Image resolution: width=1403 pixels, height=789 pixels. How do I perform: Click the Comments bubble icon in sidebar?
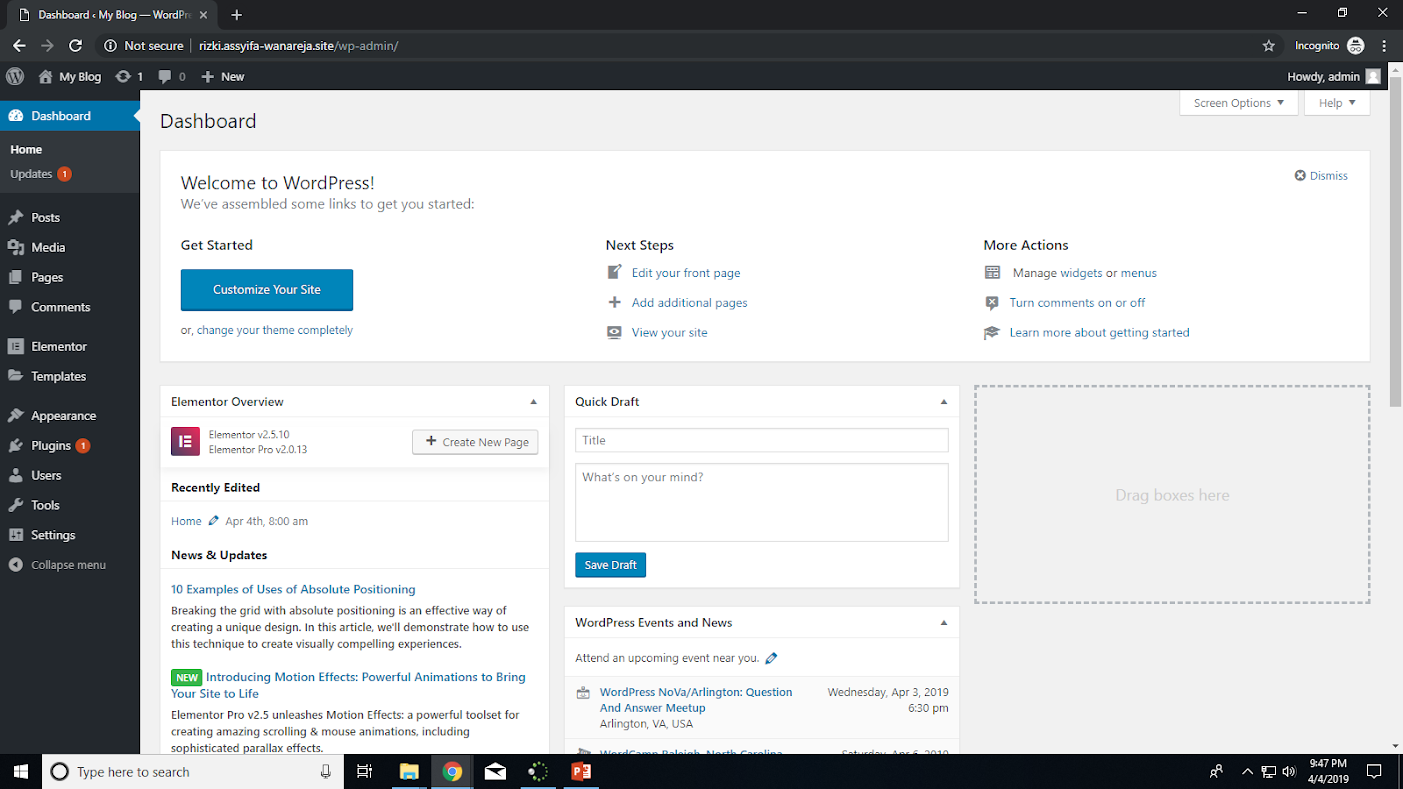[16, 307]
